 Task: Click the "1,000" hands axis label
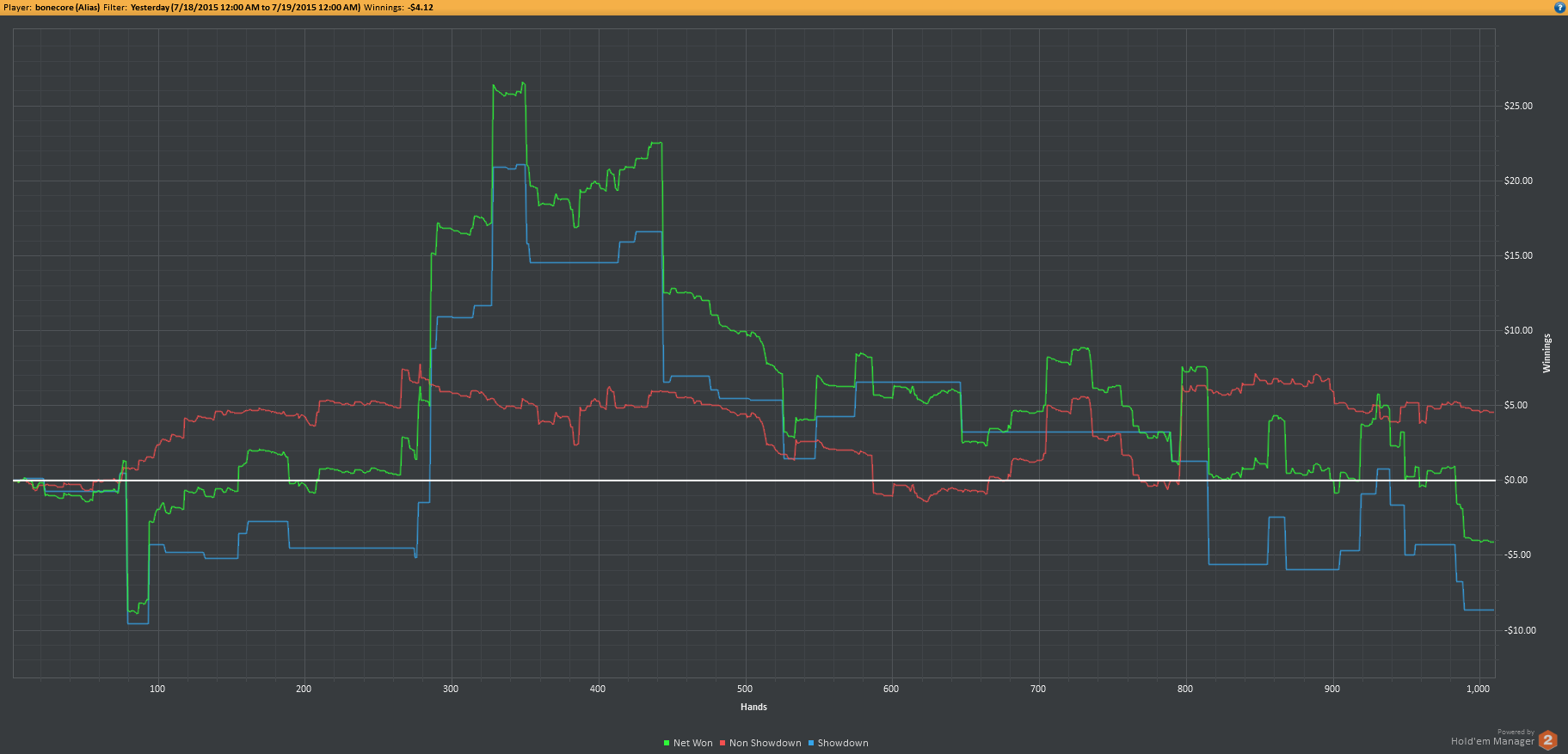(x=1478, y=689)
